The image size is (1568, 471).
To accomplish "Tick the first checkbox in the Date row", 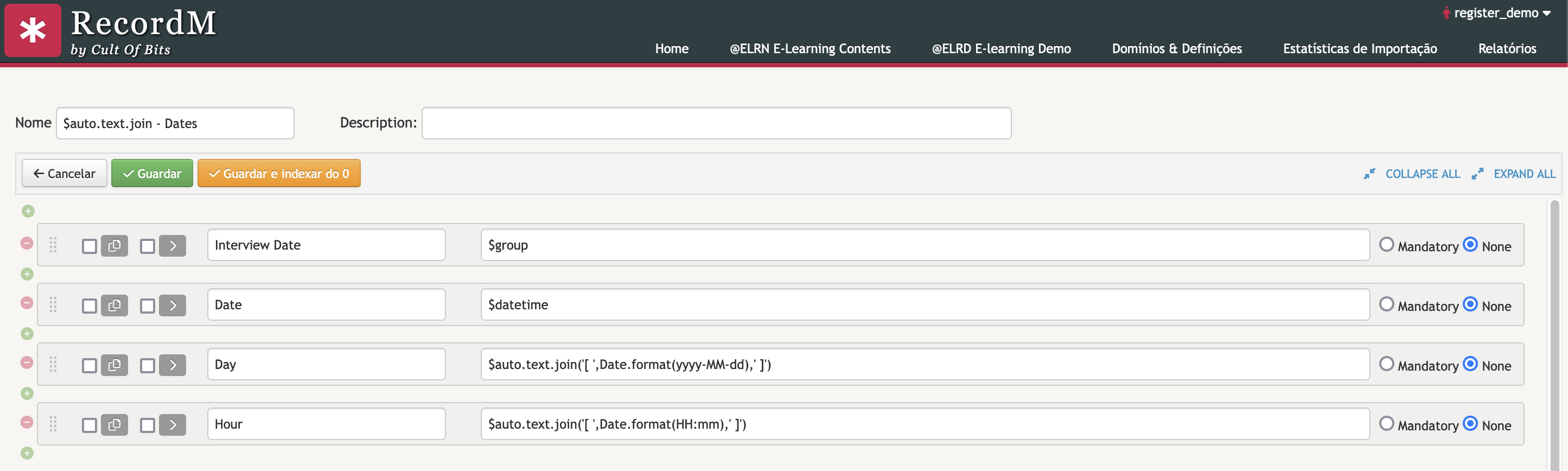I will (90, 306).
